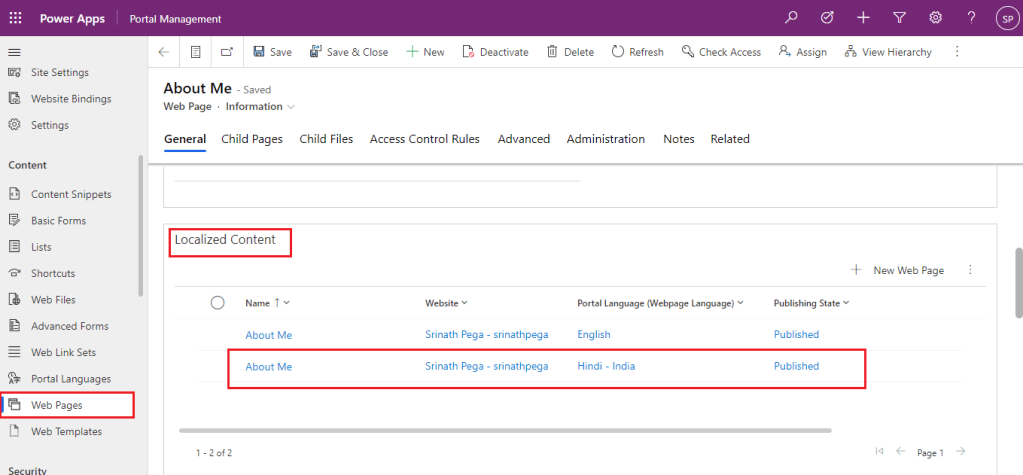Screen dimensions: 1023x475
Task: Select Web Templates in the sidebar
Action: click(66, 432)
